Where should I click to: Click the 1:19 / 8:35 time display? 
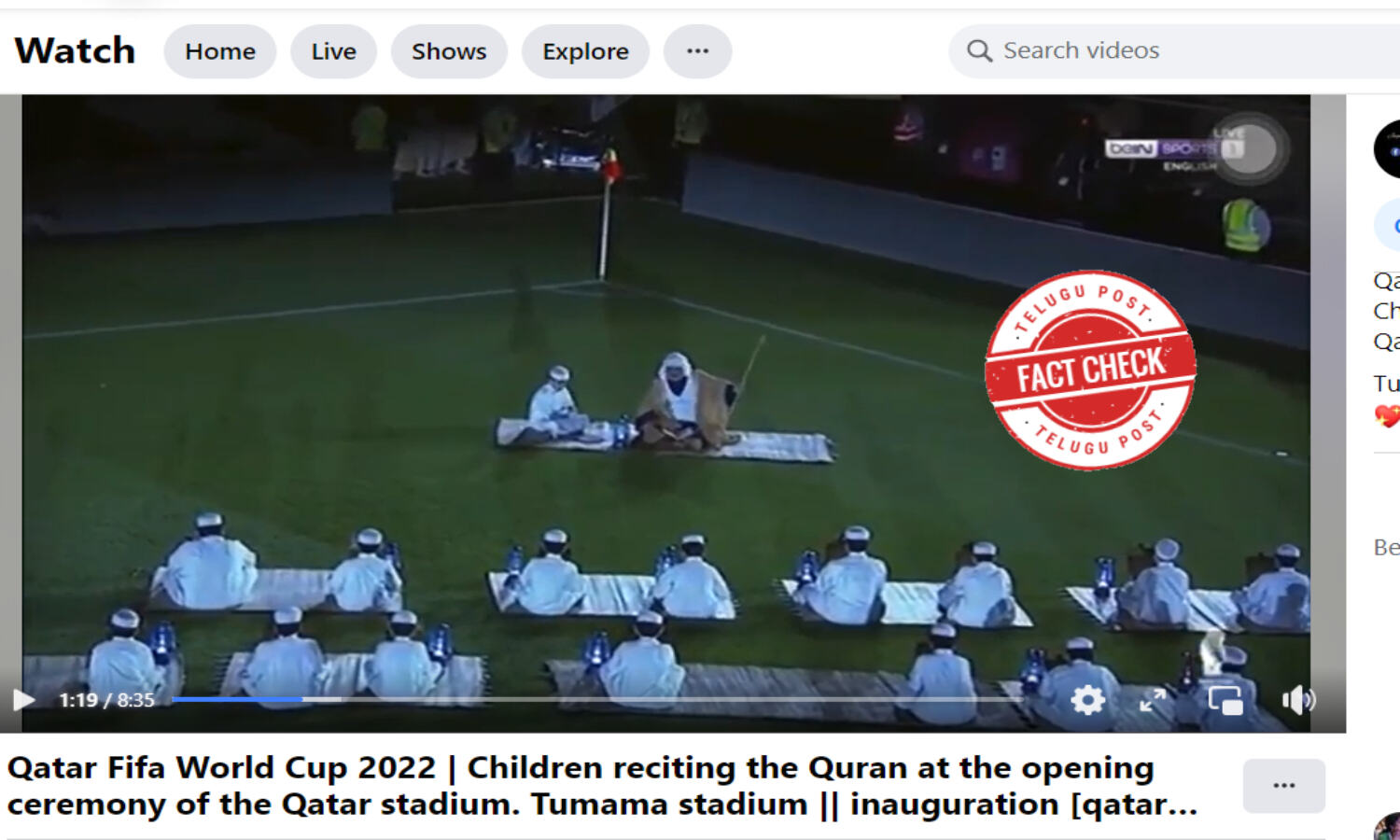[106, 700]
